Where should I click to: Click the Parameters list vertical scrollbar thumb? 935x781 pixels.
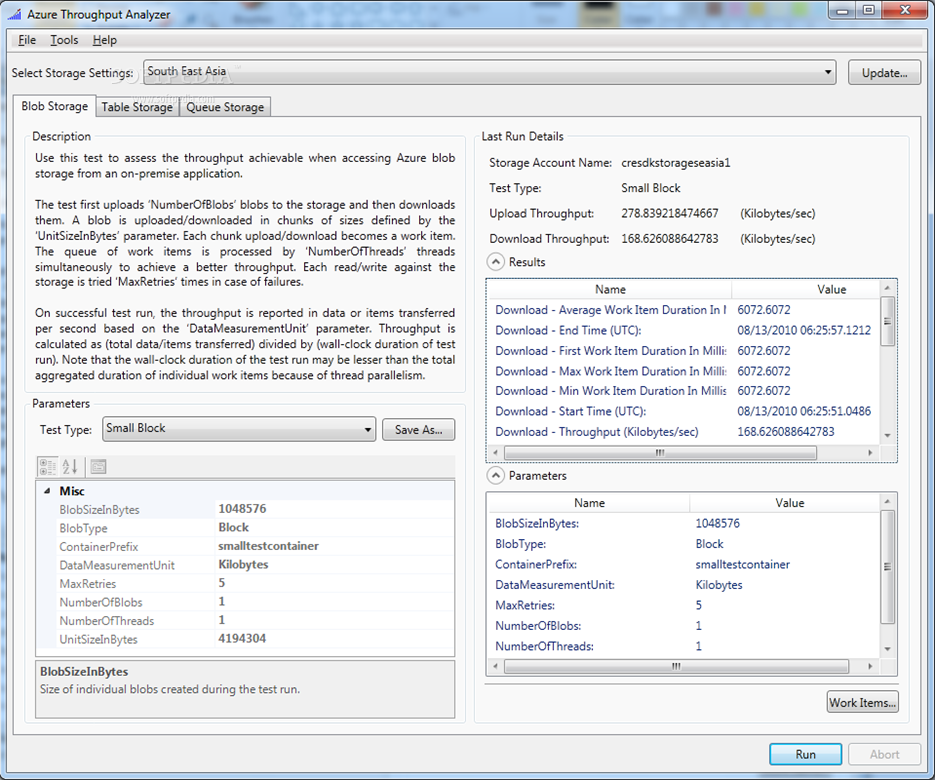(887, 567)
